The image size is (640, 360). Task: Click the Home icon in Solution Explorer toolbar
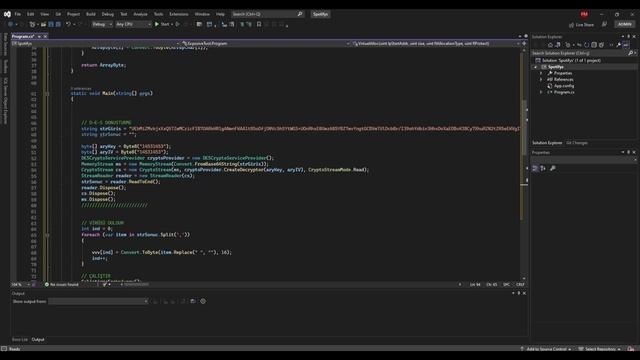pyautogui.click(x=550, y=45)
